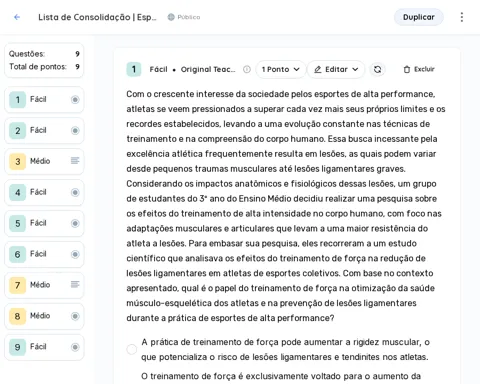This screenshot has height=384, width=480.
Task: Expand the Editar dropdown chevron
Action: tap(355, 69)
